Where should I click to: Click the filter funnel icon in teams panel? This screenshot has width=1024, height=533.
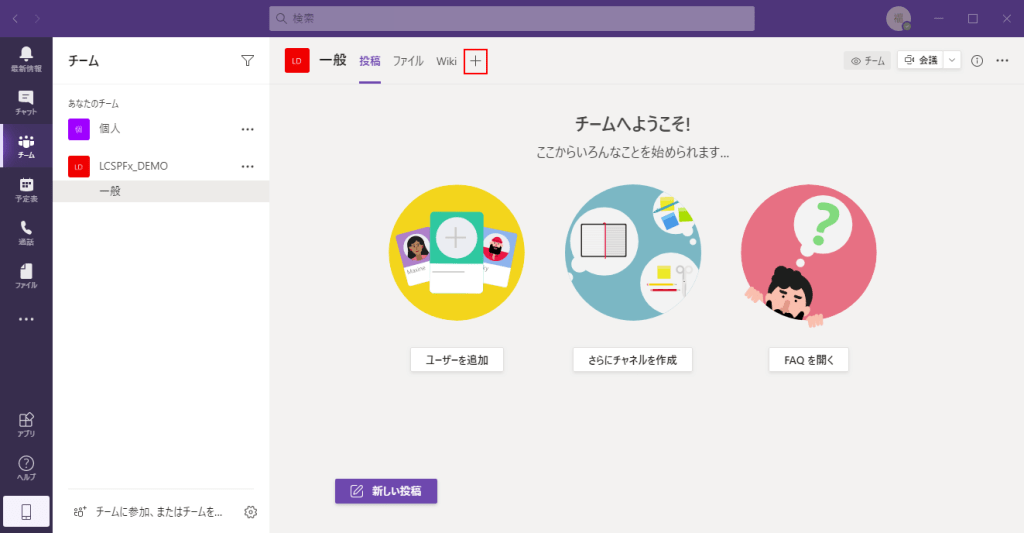tap(248, 61)
